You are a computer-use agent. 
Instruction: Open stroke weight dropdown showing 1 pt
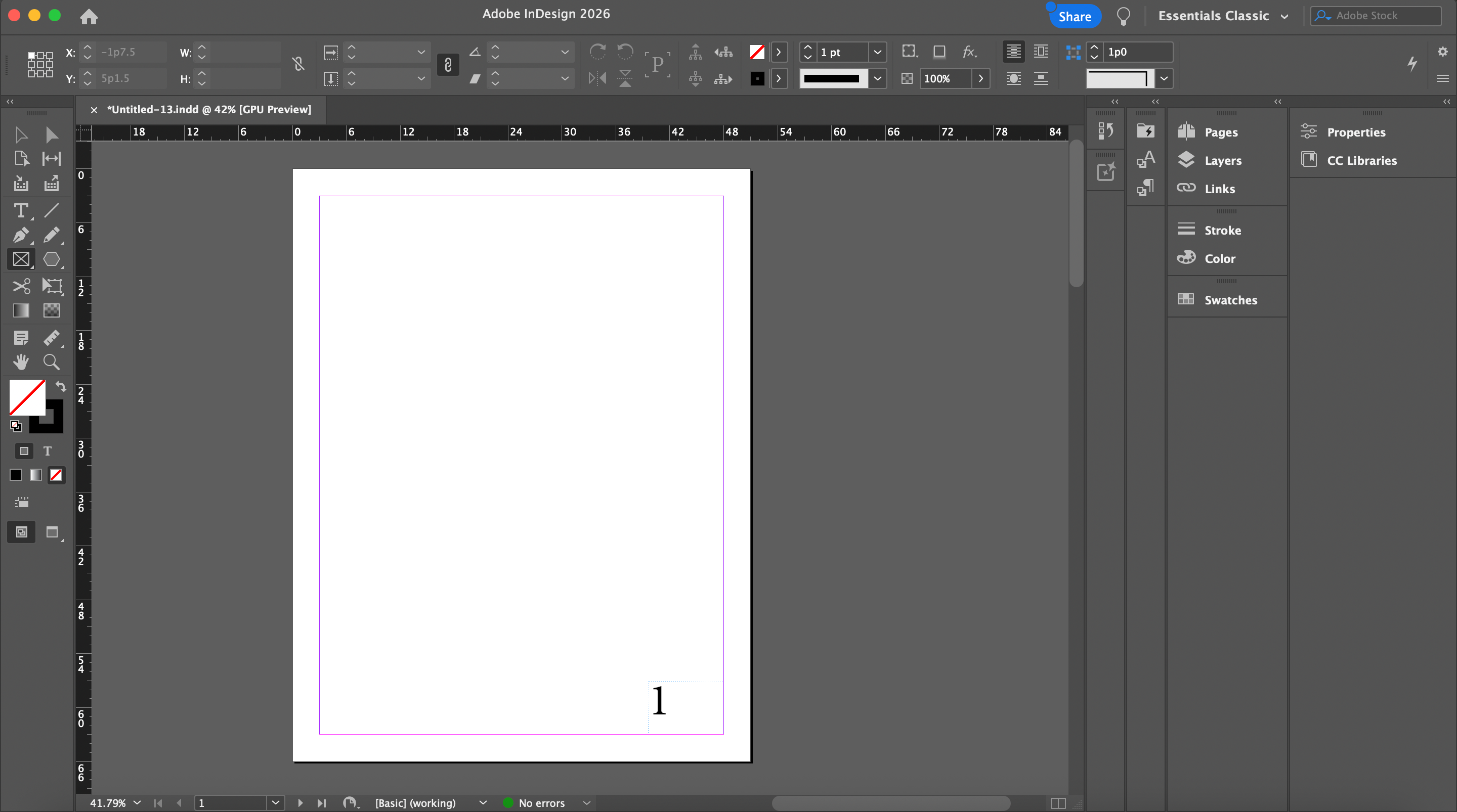click(877, 53)
